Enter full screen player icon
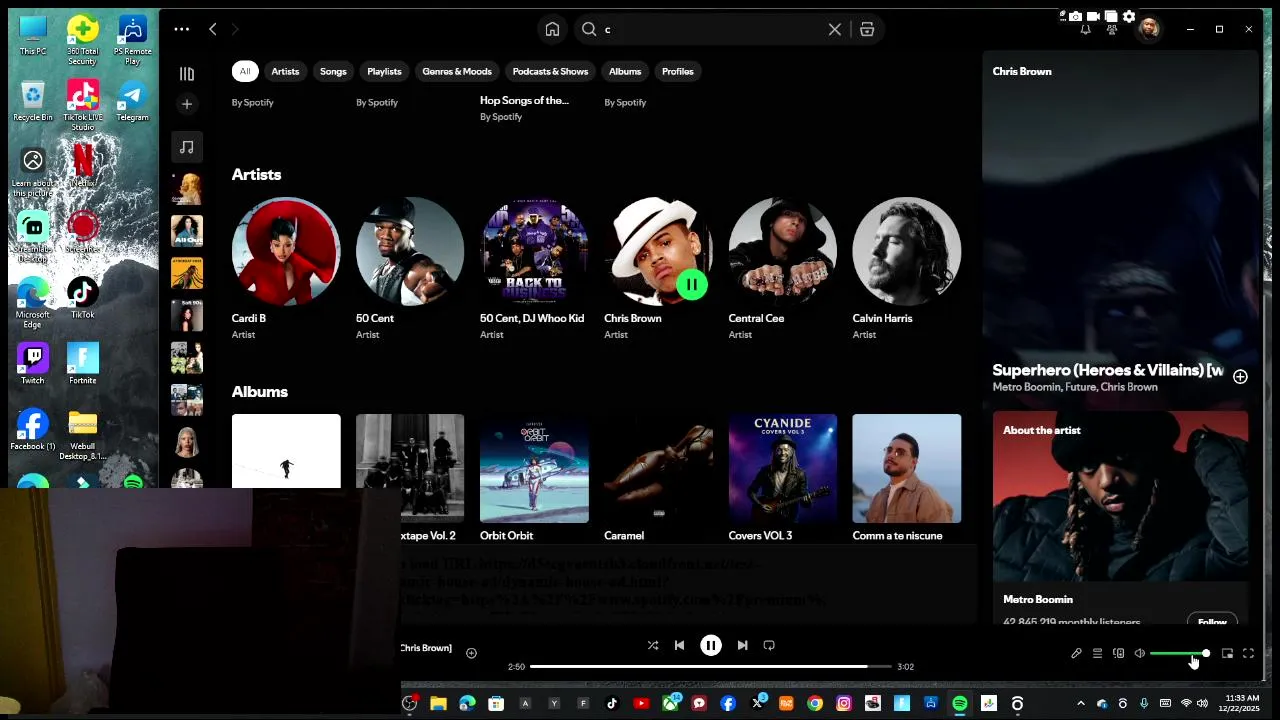The width and height of the screenshot is (1280, 720). (x=1248, y=654)
